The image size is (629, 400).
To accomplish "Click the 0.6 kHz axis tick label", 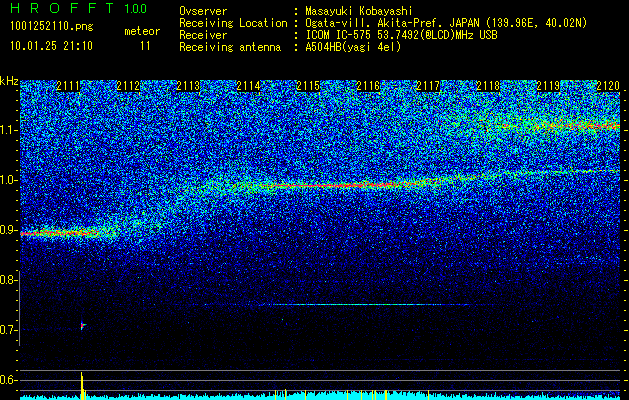I will pos(8,380).
